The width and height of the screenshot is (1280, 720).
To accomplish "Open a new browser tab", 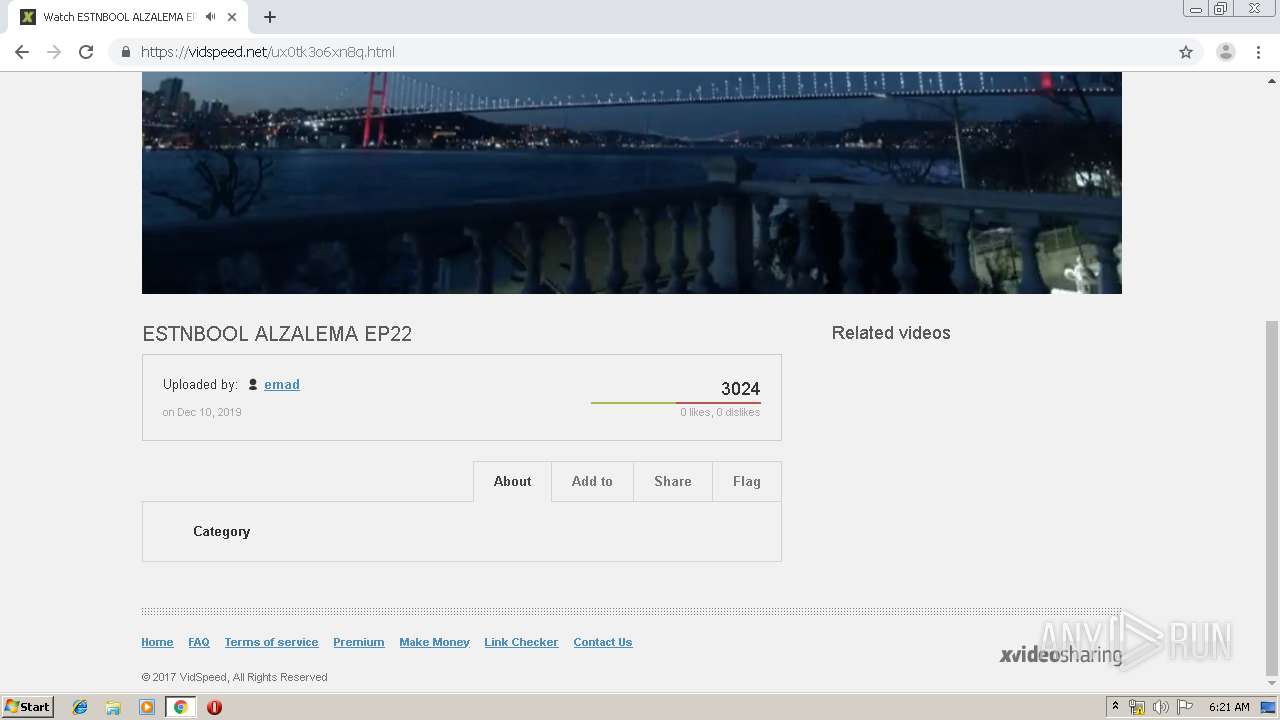I will point(270,17).
